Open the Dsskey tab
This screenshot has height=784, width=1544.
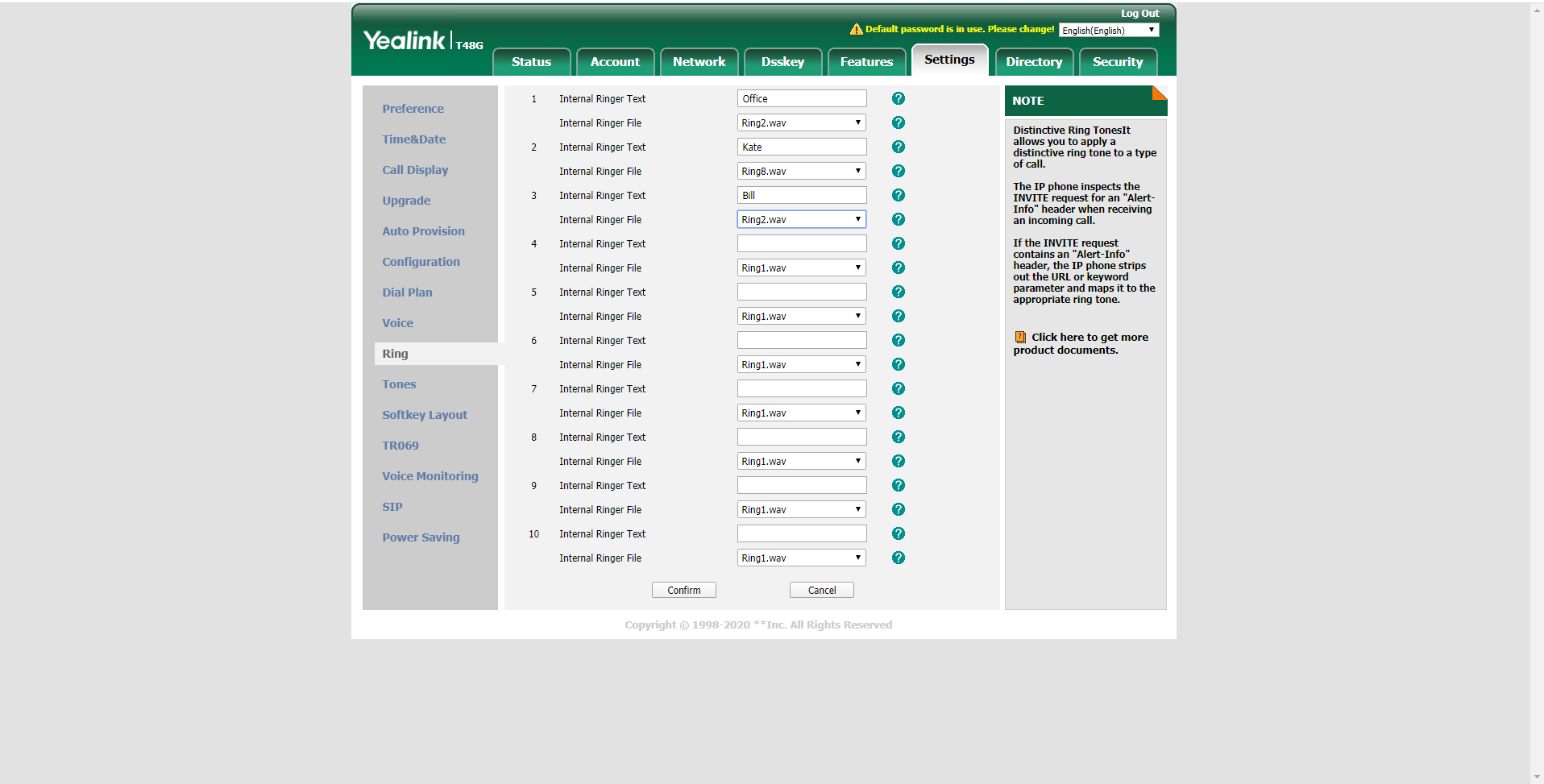[x=782, y=62]
